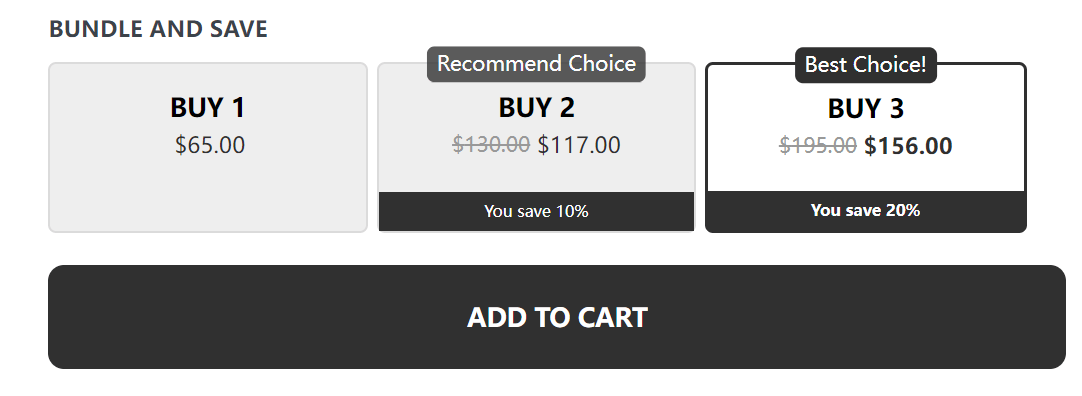Click the Recommend Choice badge
Viewport: 1082px width, 396px height.
tap(536, 64)
